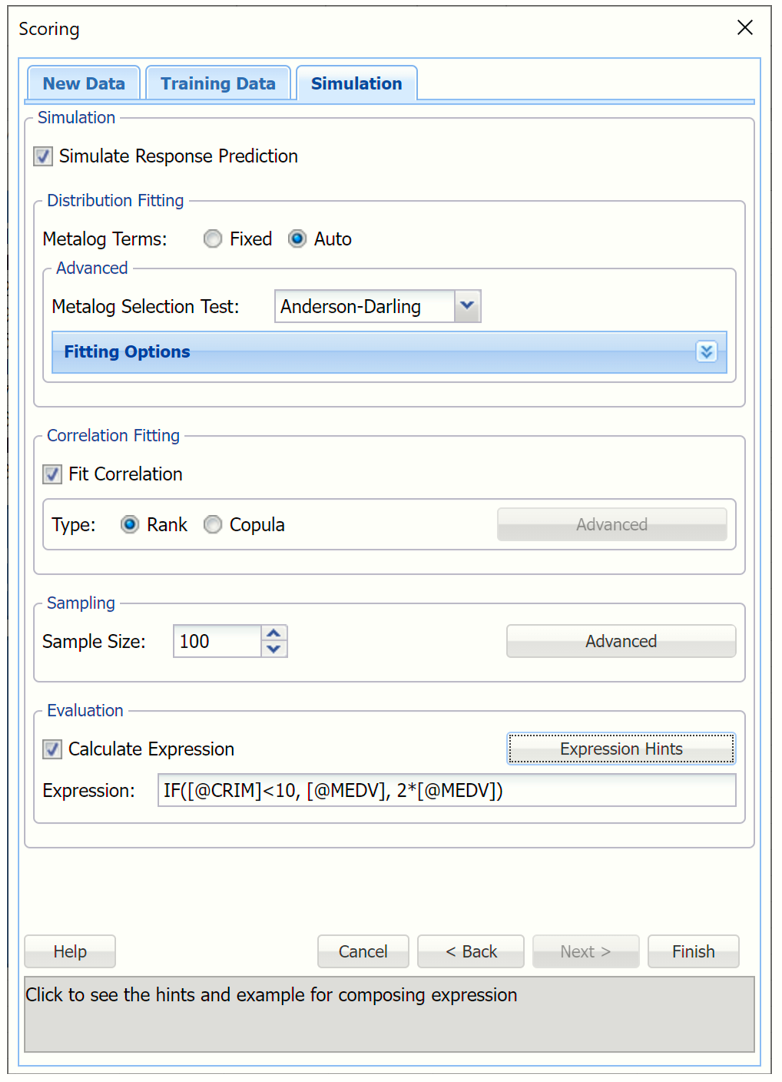Toggle Simulate Response Prediction
Viewport: 782px width, 1082px height.
(42, 156)
